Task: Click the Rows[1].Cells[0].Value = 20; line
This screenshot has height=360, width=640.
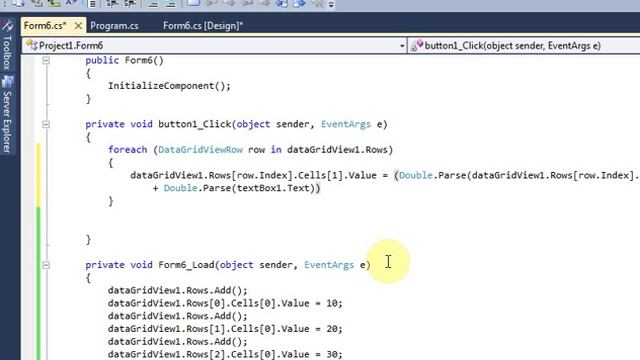Action: [x=225, y=329]
